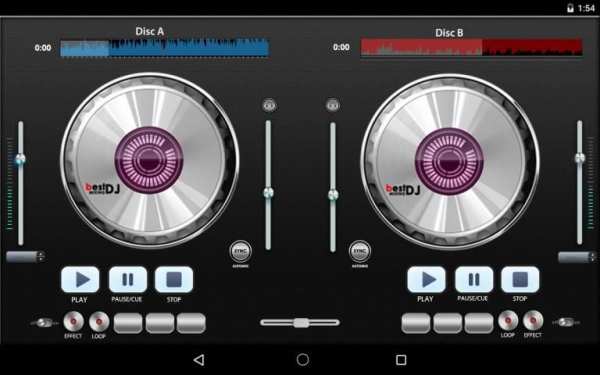Tap the Android back navigation button

point(199,360)
